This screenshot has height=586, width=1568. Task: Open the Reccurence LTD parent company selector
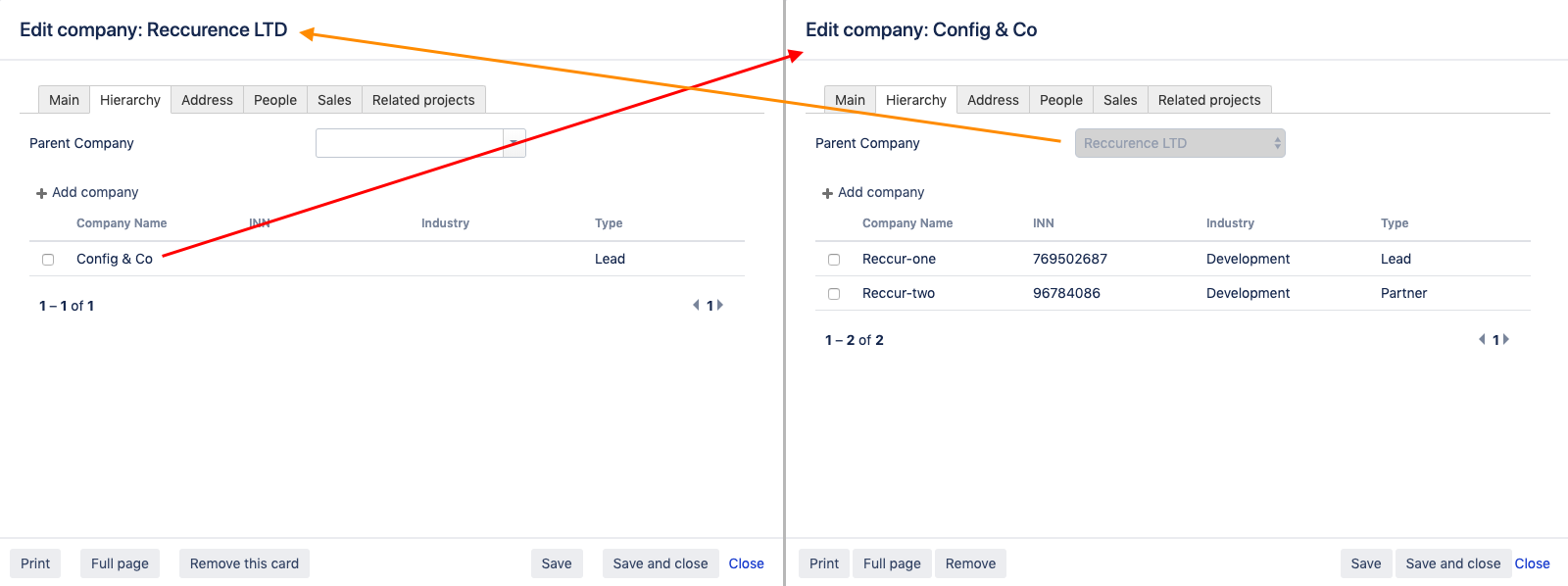(x=1179, y=143)
